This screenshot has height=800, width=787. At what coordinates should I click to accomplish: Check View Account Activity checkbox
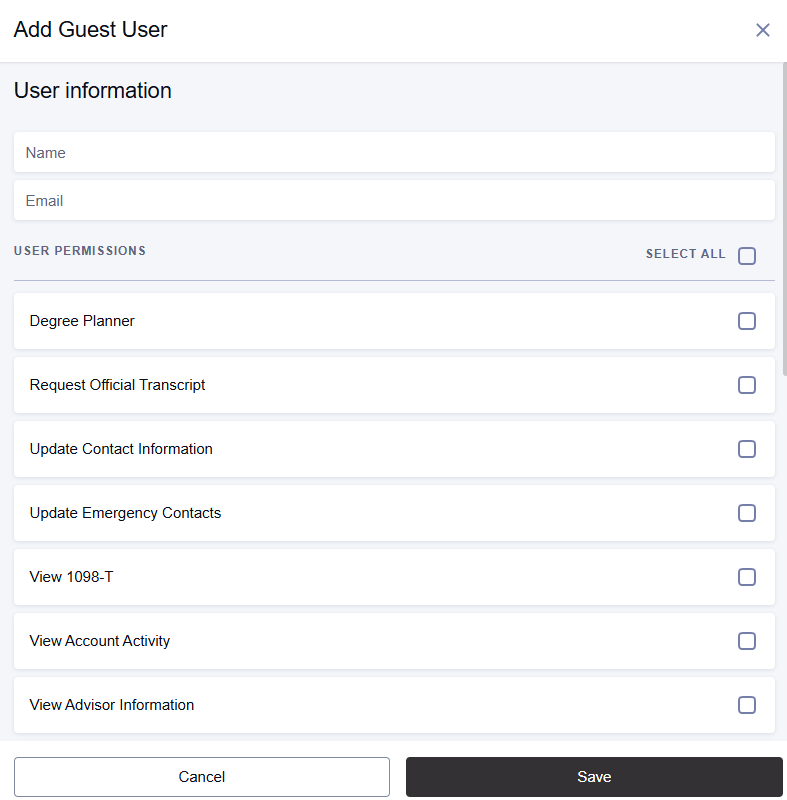[x=747, y=641]
